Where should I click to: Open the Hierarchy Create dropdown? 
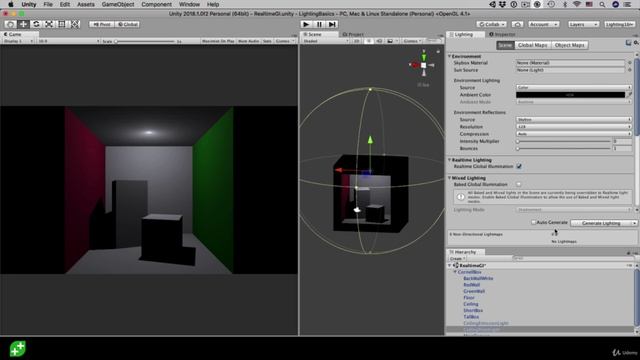click(x=457, y=259)
